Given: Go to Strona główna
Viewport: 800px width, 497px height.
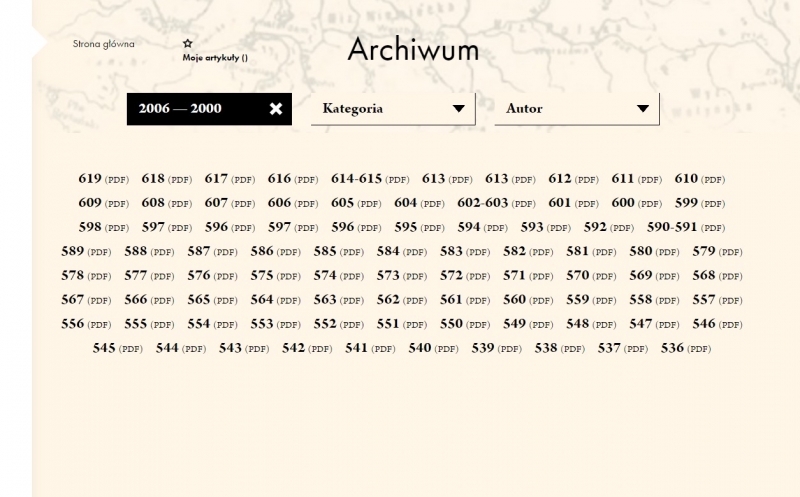Looking at the screenshot, I should 103,44.
